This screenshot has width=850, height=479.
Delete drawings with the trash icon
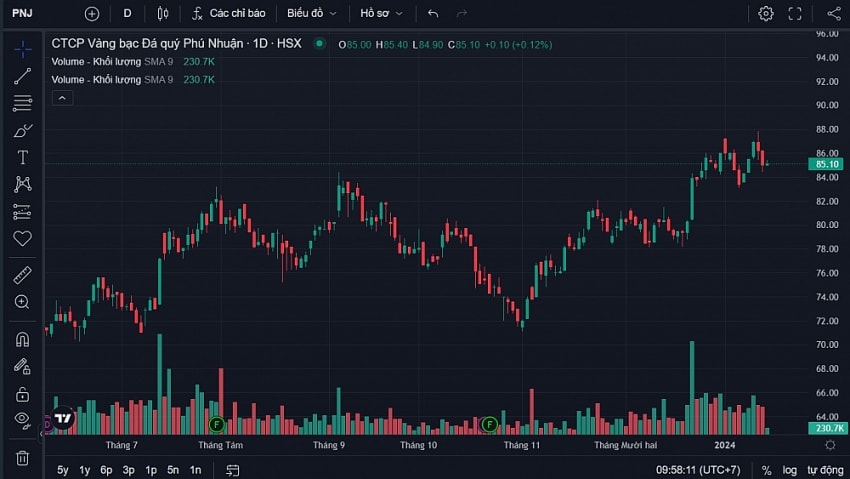[x=22, y=458]
